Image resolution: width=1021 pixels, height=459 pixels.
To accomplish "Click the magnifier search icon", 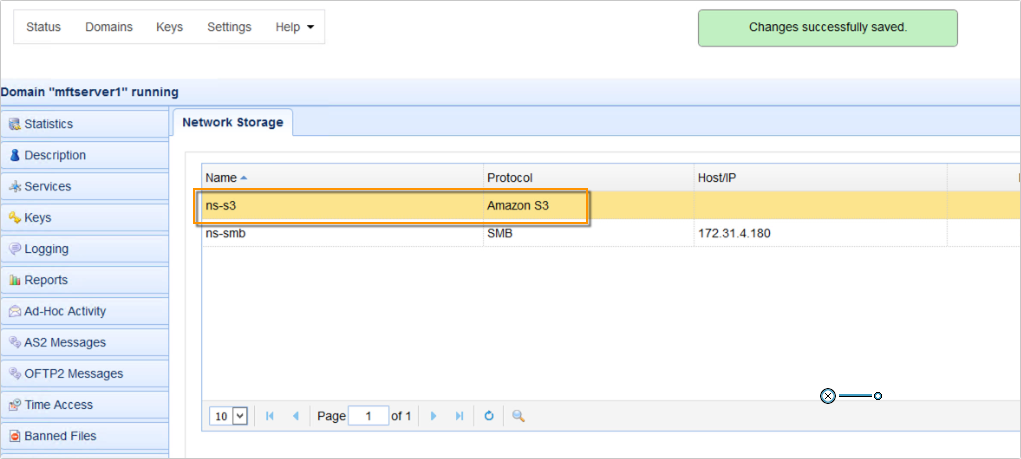I will 518,416.
